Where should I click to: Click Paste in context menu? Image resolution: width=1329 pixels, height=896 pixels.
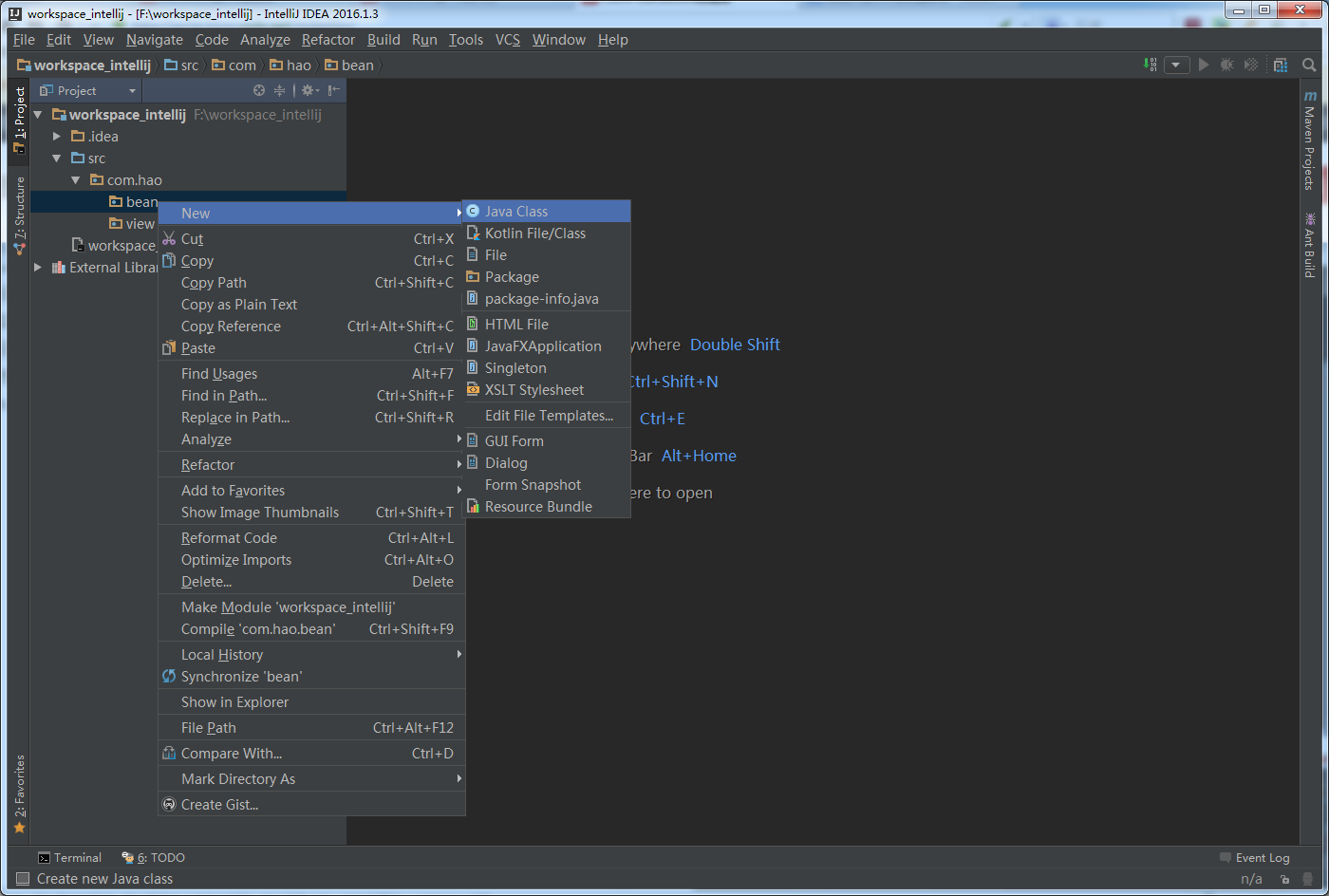[311, 348]
